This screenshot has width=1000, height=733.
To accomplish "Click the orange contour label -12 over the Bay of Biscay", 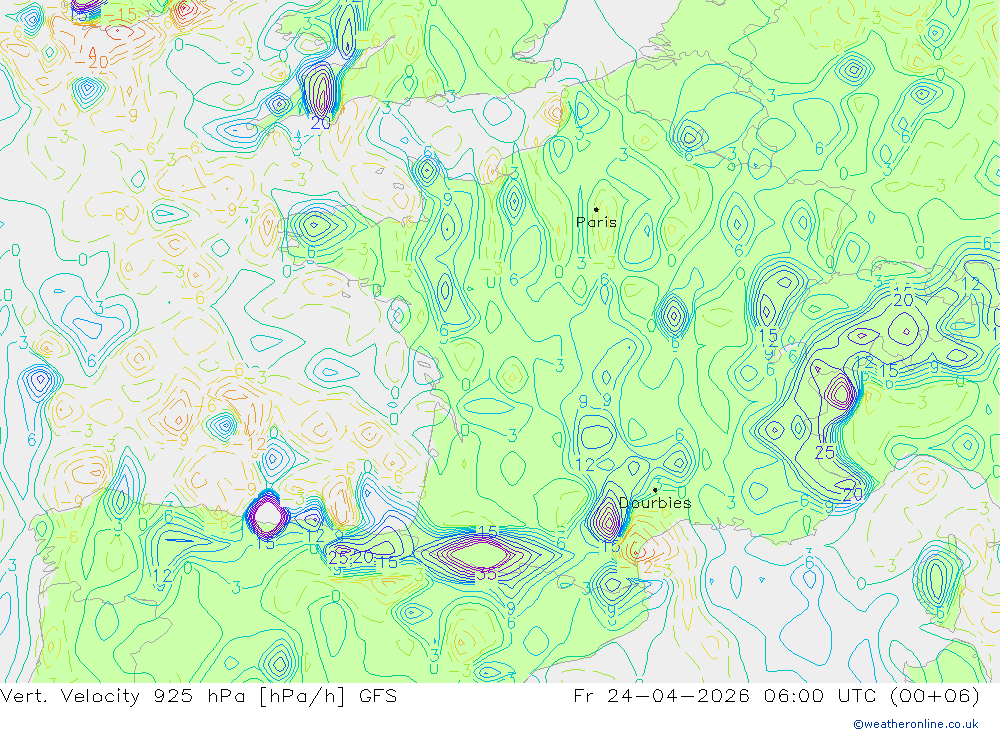I will pos(251,444).
